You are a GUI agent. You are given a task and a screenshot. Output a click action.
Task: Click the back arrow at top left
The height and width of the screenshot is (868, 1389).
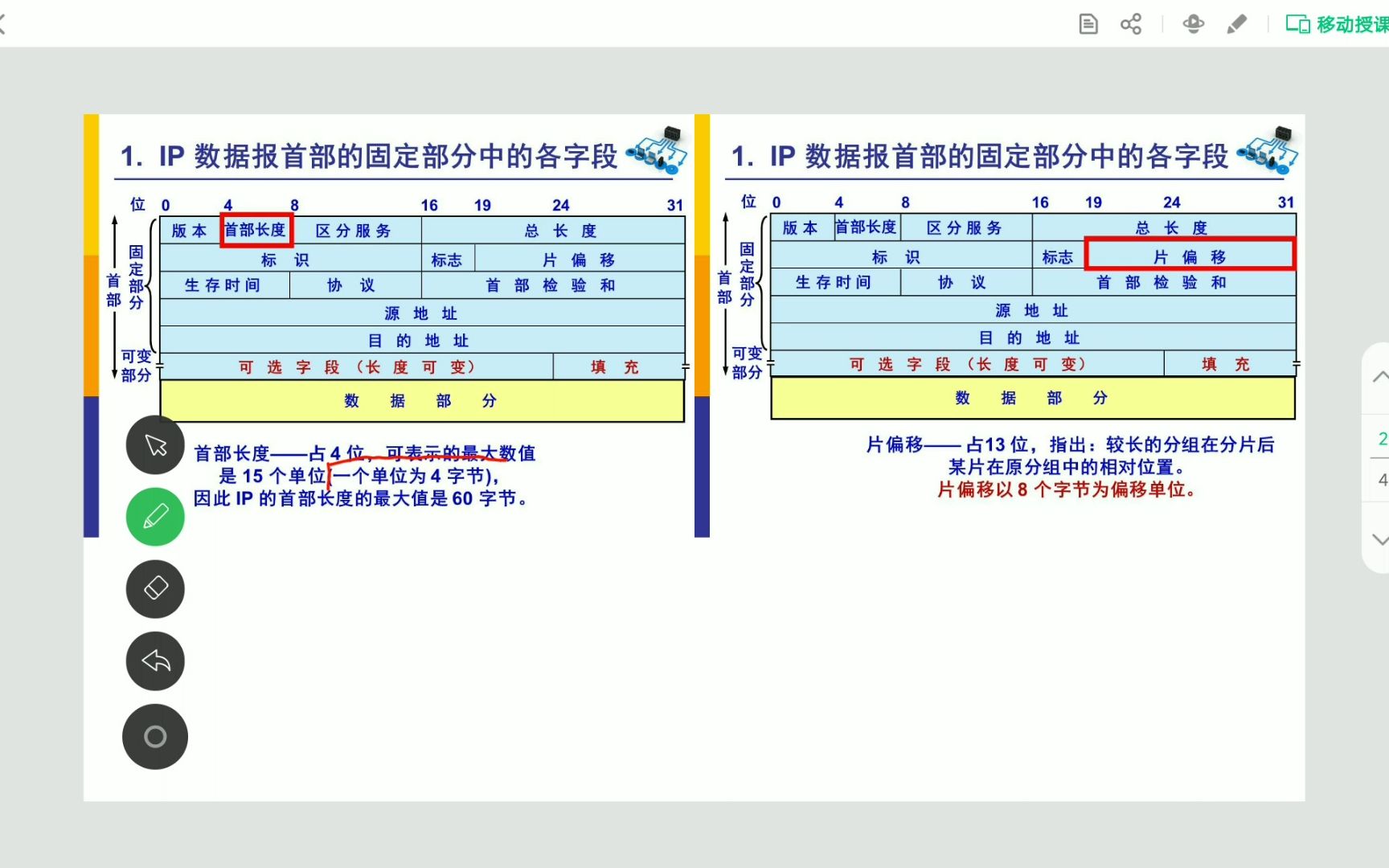(x=2, y=24)
